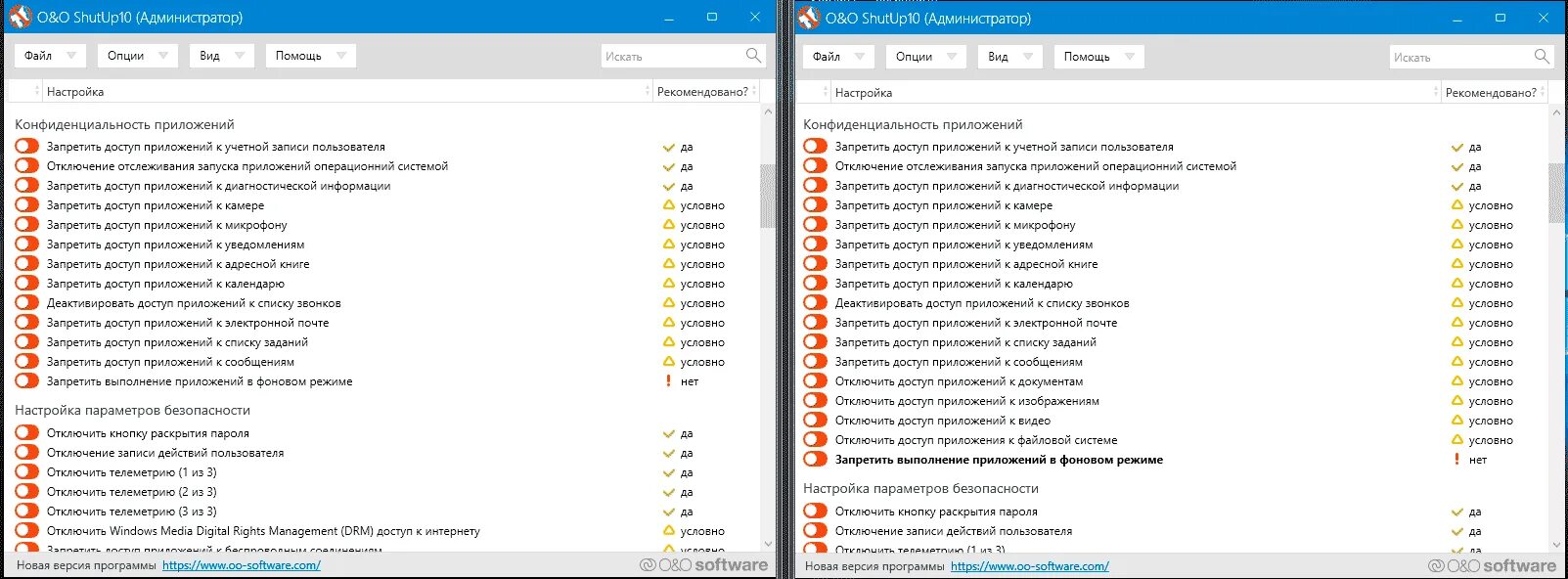Click the green check icon for telemetry (3 из 3) row in left window
The width and height of the screenshot is (1568, 579).
click(669, 512)
